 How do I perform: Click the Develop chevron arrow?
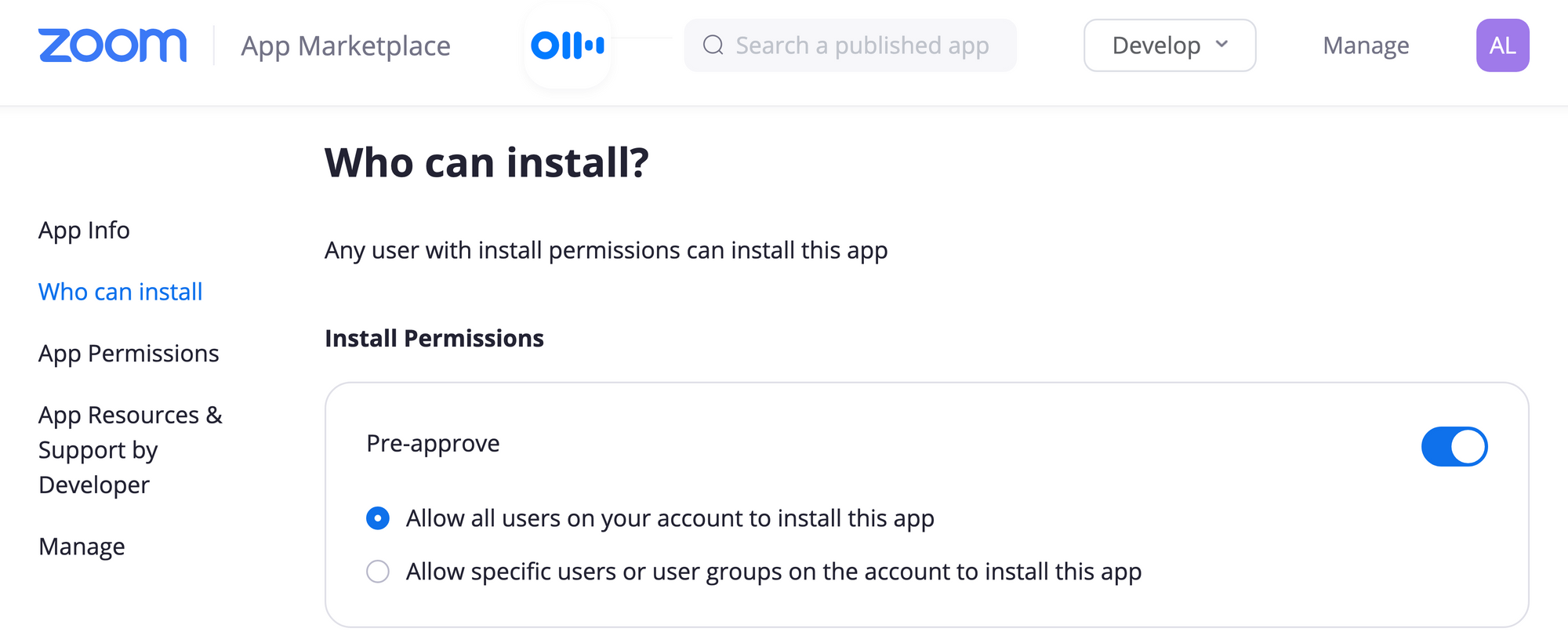tap(1221, 45)
